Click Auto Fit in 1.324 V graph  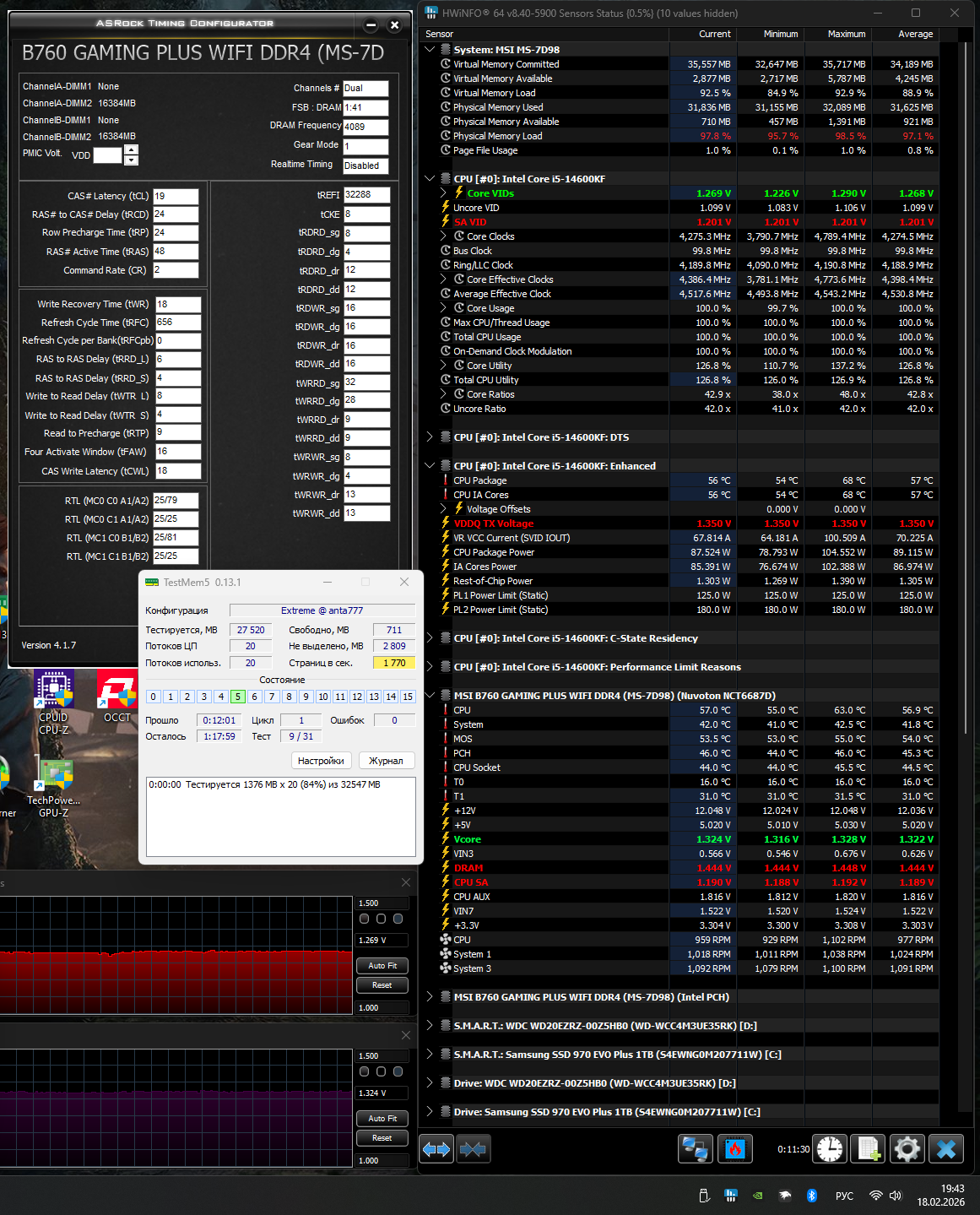(382, 1119)
